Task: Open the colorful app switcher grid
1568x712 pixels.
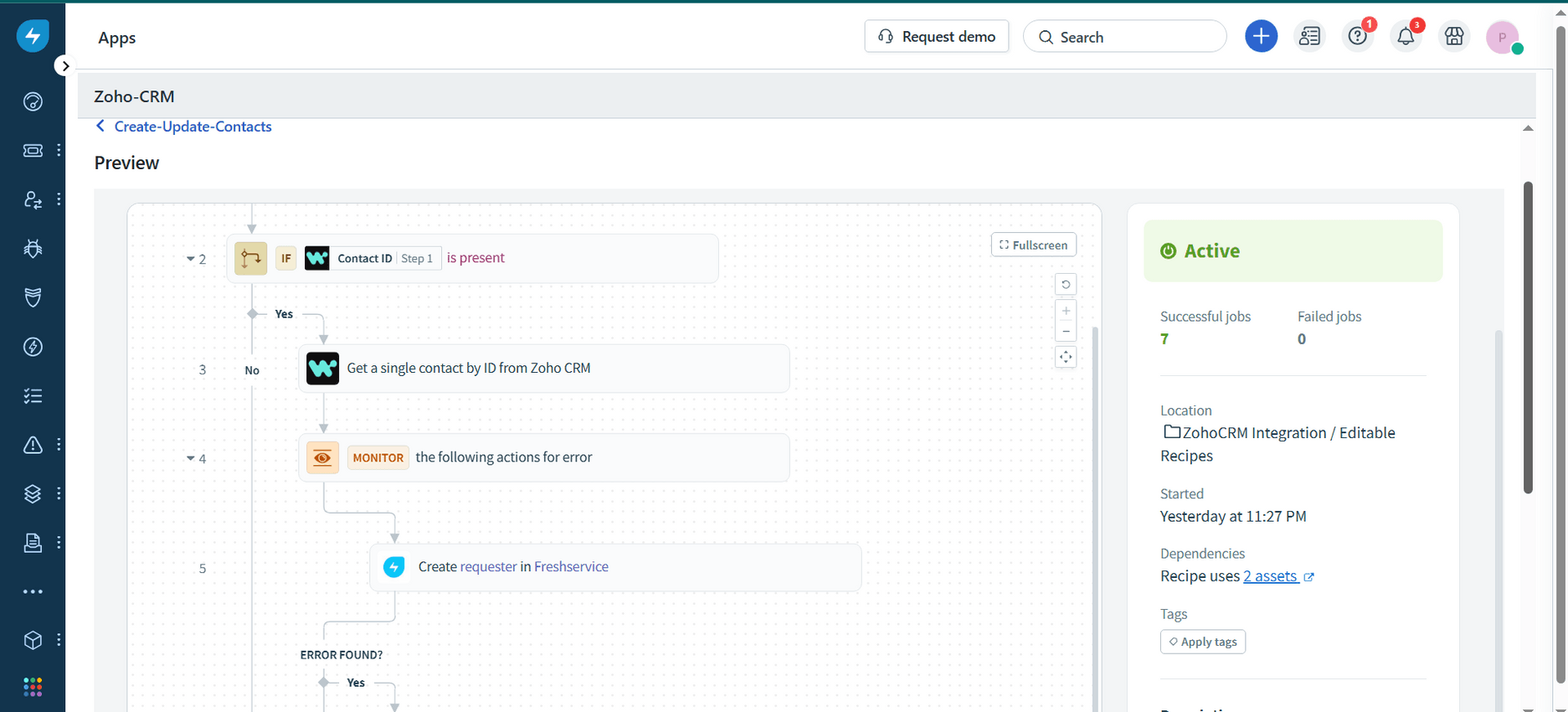Action: coord(33,688)
